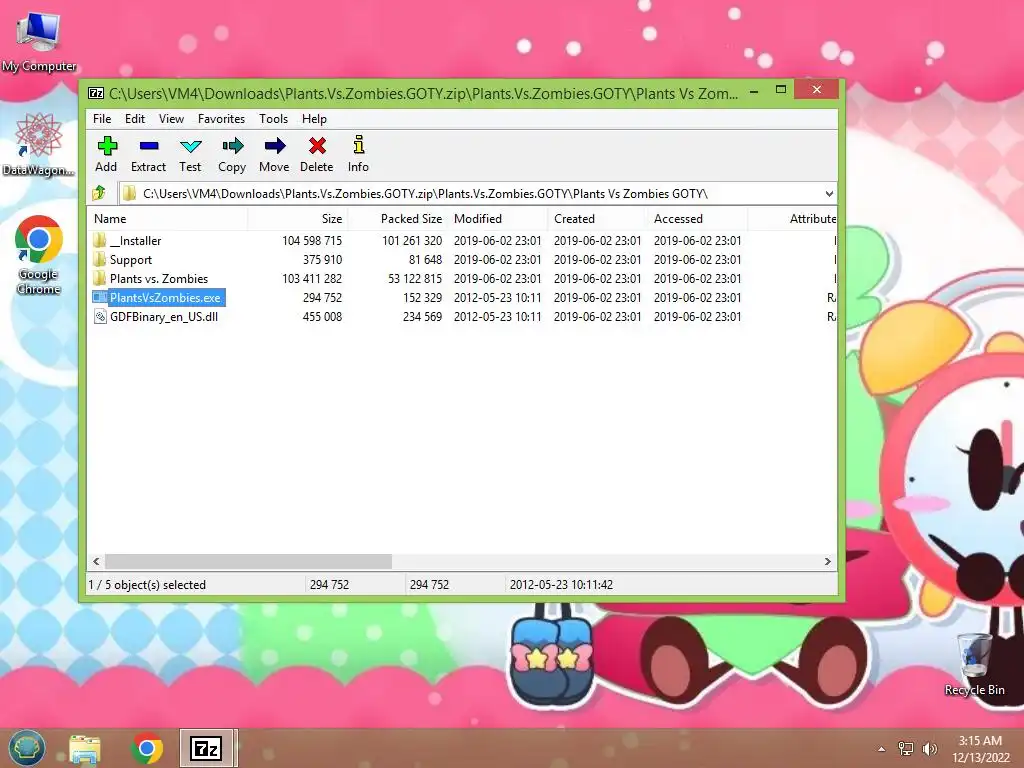Click the red Delete icon
Image resolution: width=1024 pixels, height=768 pixels.
317,146
